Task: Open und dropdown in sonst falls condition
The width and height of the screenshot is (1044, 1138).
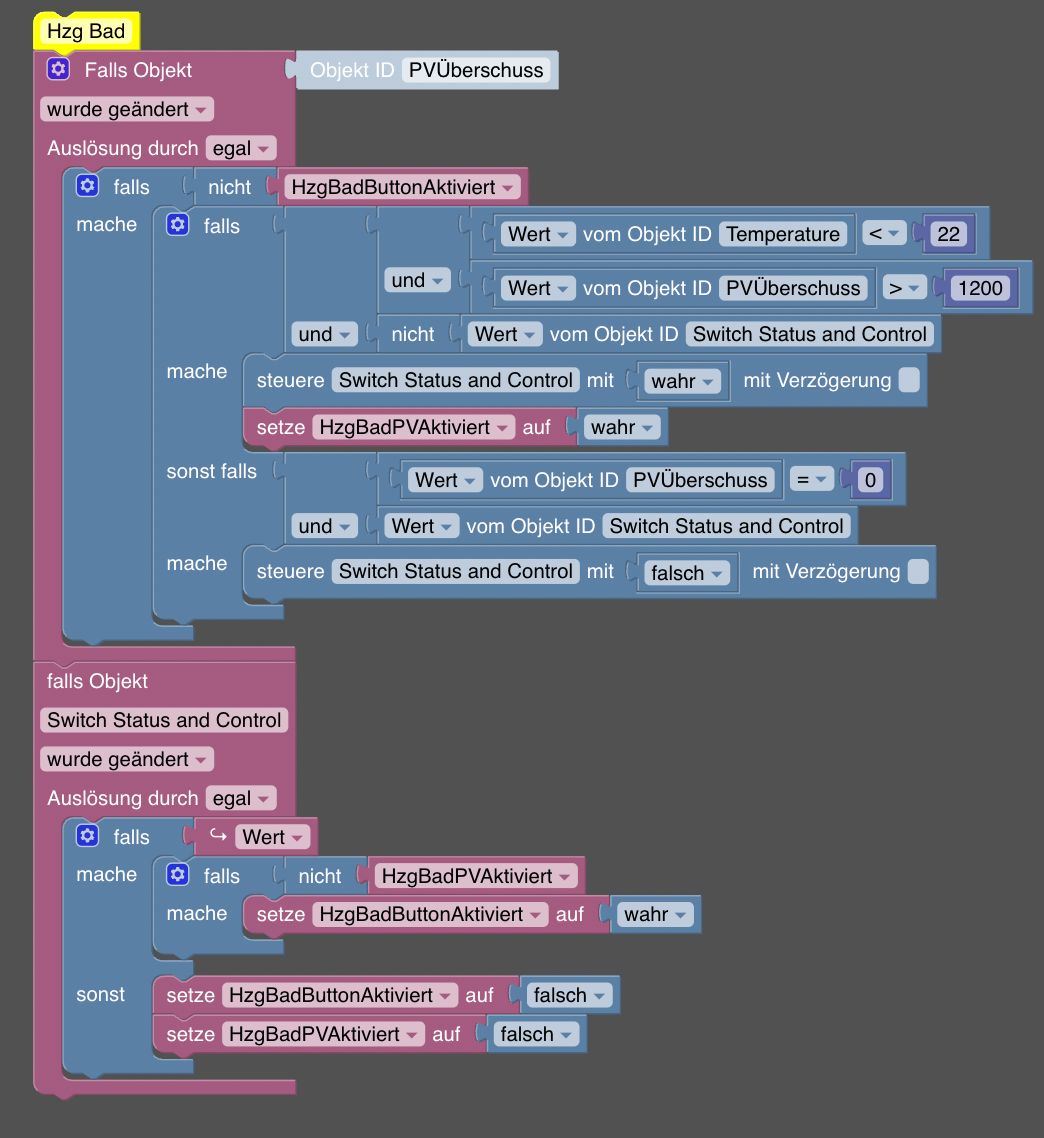Action: 324,525
